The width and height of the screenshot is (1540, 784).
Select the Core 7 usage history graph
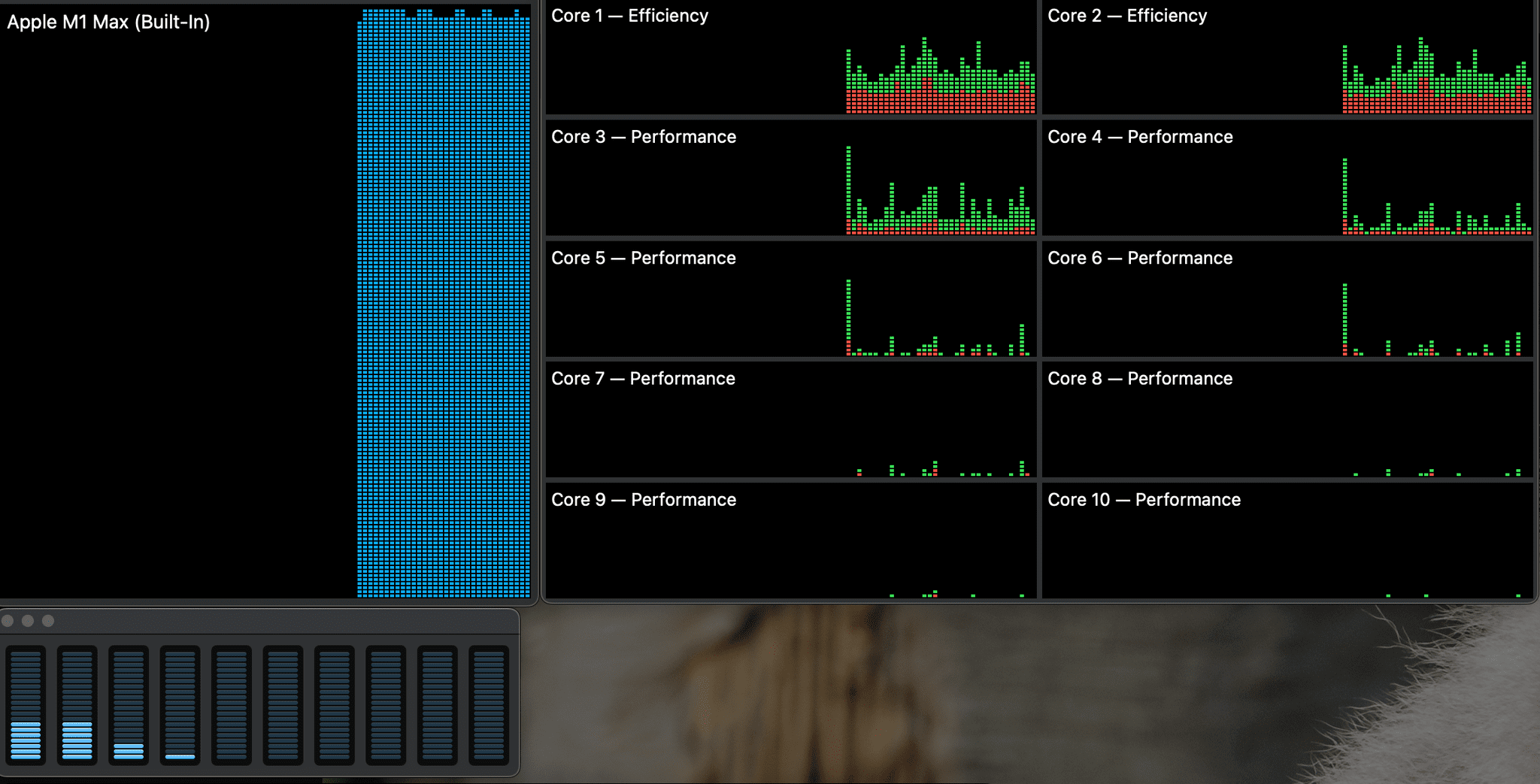[944, 468]
